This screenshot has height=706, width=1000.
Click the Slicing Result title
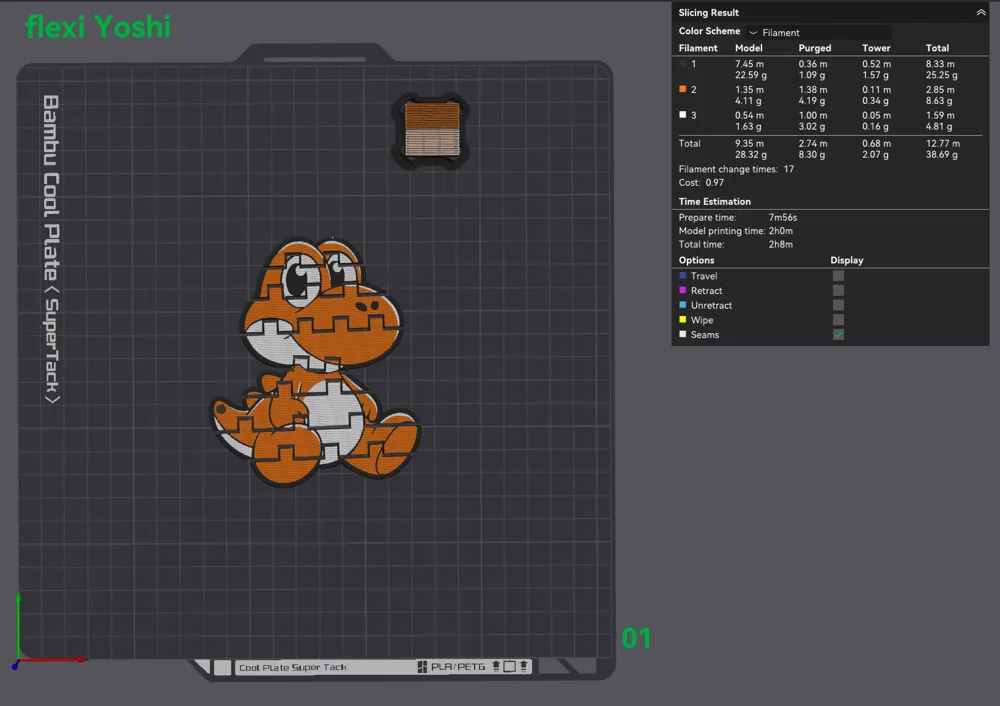709,13
